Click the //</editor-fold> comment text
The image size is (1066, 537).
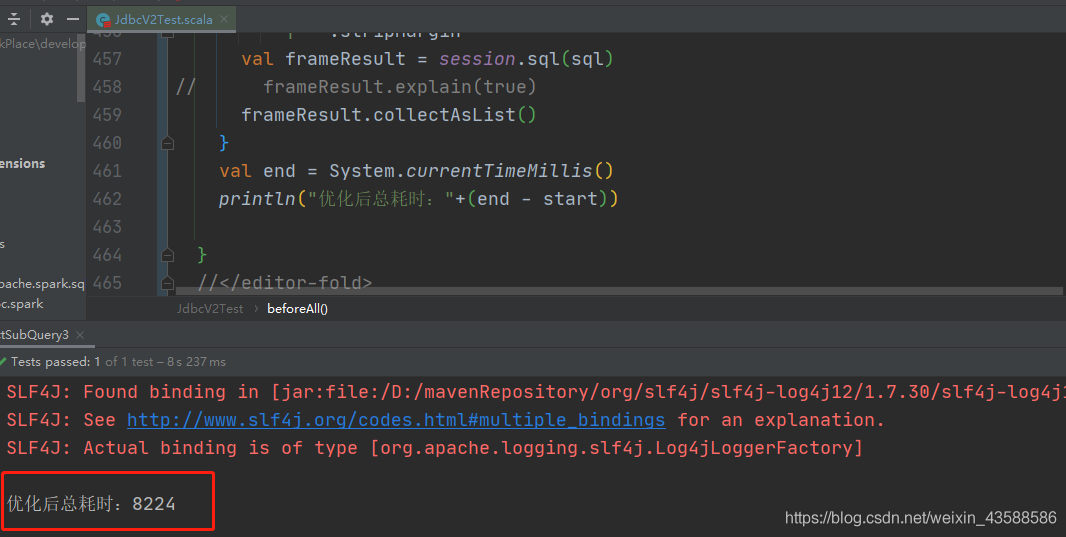(x=285, y=283)
